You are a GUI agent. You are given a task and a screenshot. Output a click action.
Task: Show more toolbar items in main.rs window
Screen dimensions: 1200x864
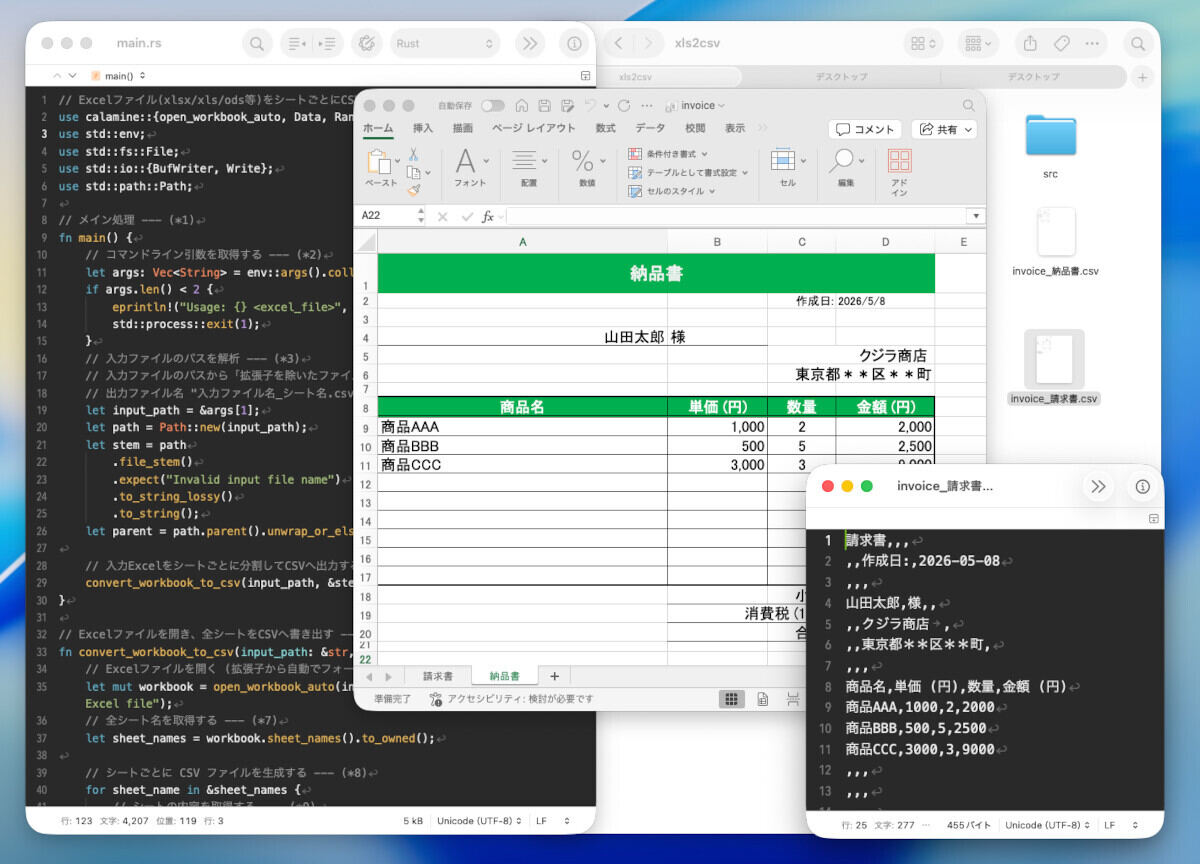[529, 44]
